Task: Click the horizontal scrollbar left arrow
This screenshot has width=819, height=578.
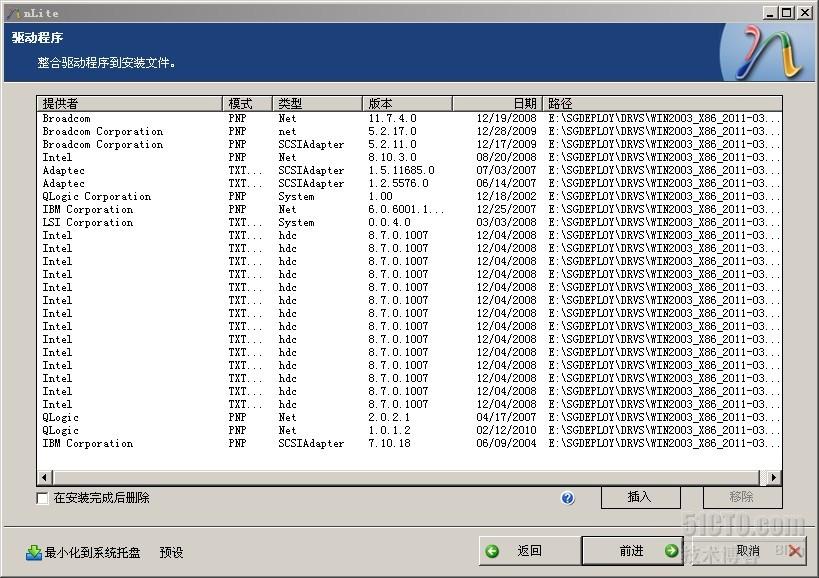Action: (x=44, y=477)
